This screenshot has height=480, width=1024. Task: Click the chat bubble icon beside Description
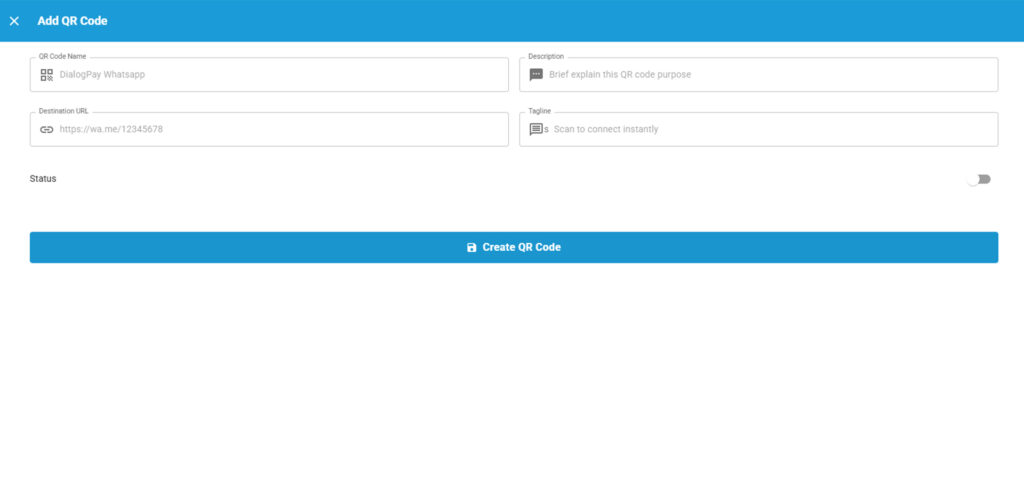tap(536, 75)
